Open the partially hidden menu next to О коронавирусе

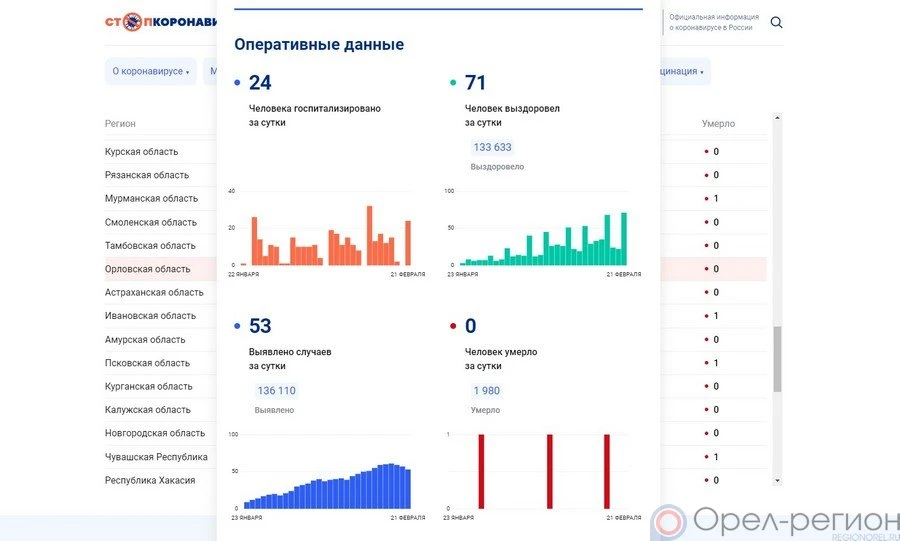pyautogui.click(x=212, y=72)
